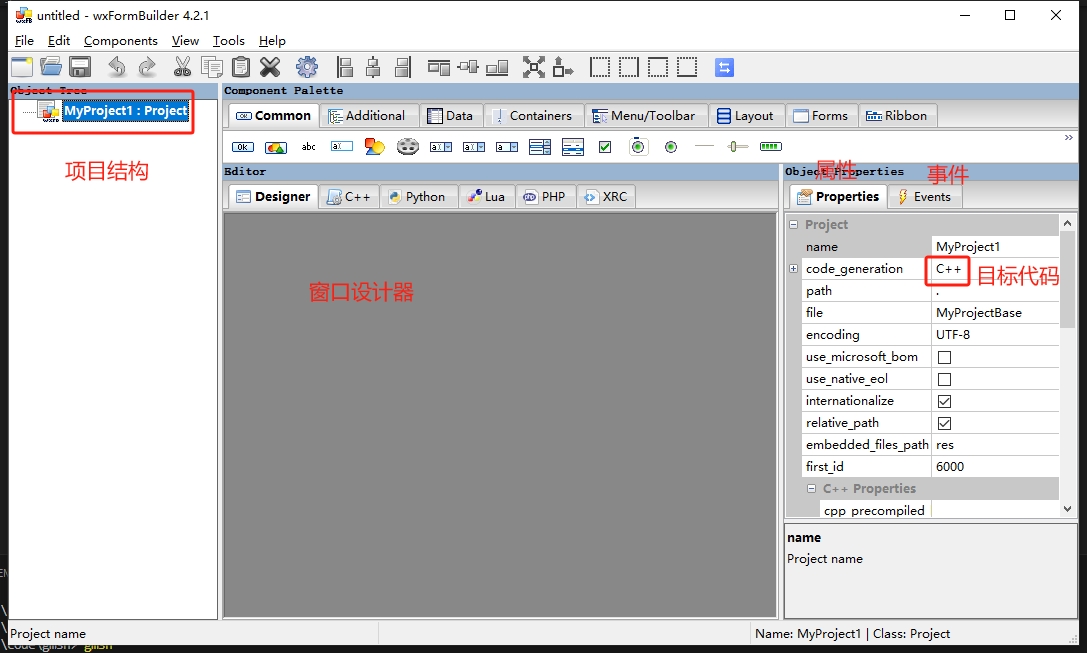
Task: Apply Align Center Horizontal toolbar icon
Action: 373,67
